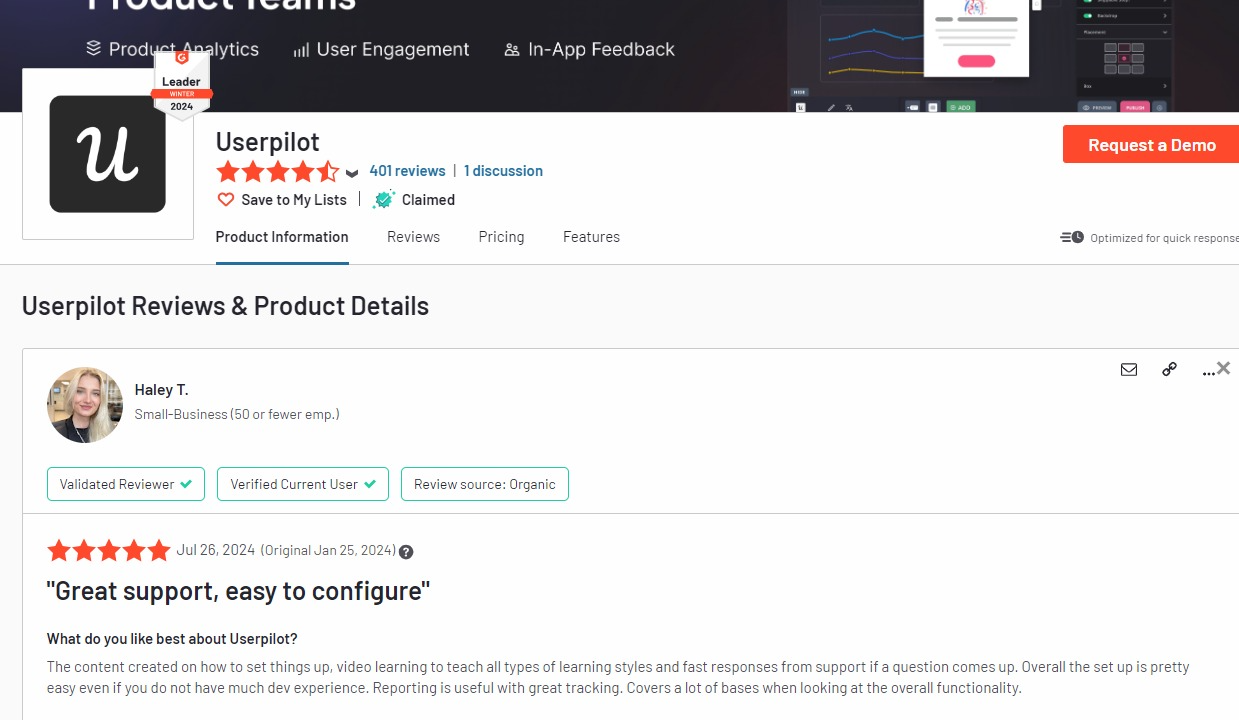Click the five-star rating on Haley's review
The image size is (1239, 720).
click(x=108, y=550)
